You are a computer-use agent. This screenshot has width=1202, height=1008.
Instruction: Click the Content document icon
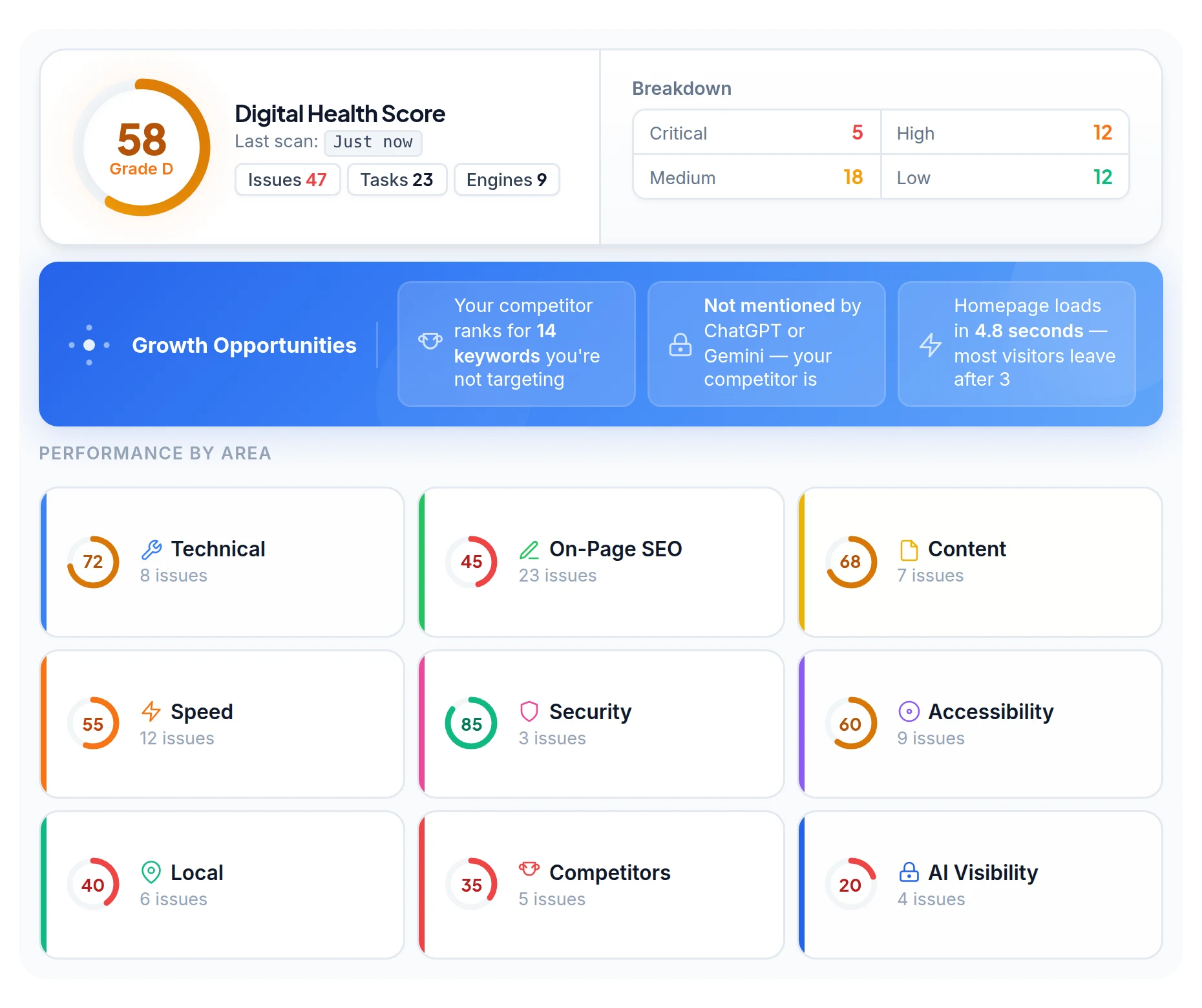[909, 550]
